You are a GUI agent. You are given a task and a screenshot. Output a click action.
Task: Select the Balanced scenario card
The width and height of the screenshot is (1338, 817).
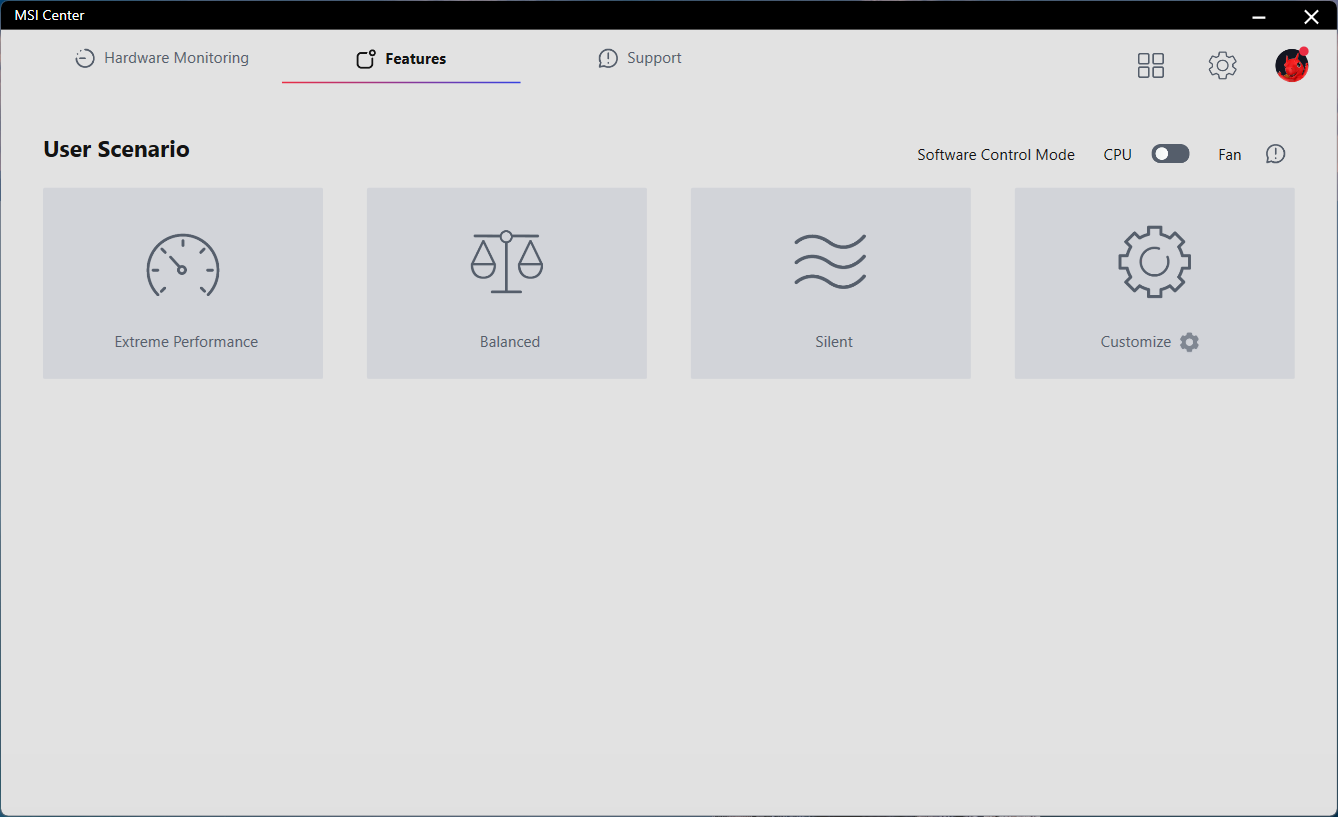pyautogui.click(x=507, y=283)
